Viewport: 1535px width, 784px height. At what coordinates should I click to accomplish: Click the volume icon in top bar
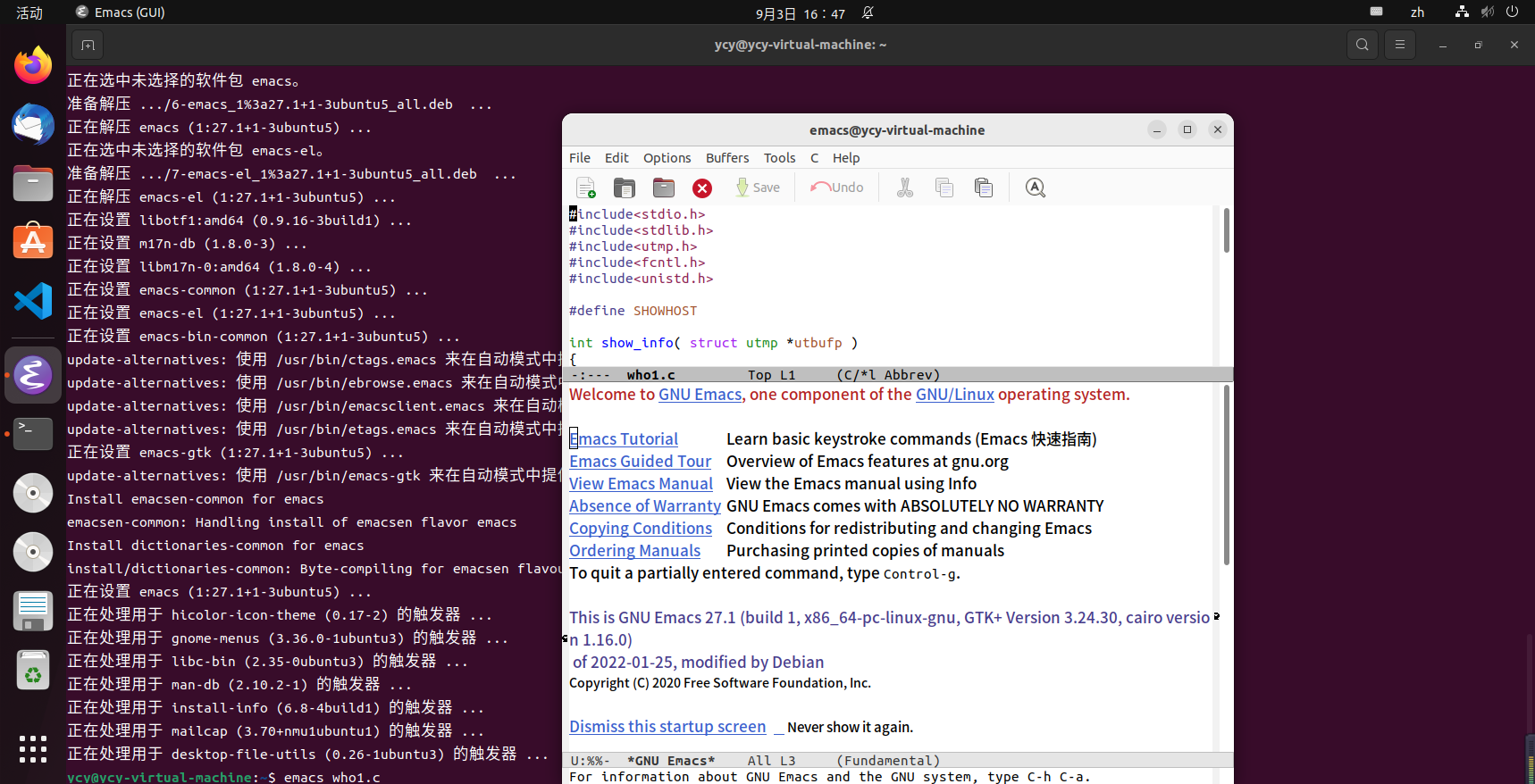[1487, 13]
